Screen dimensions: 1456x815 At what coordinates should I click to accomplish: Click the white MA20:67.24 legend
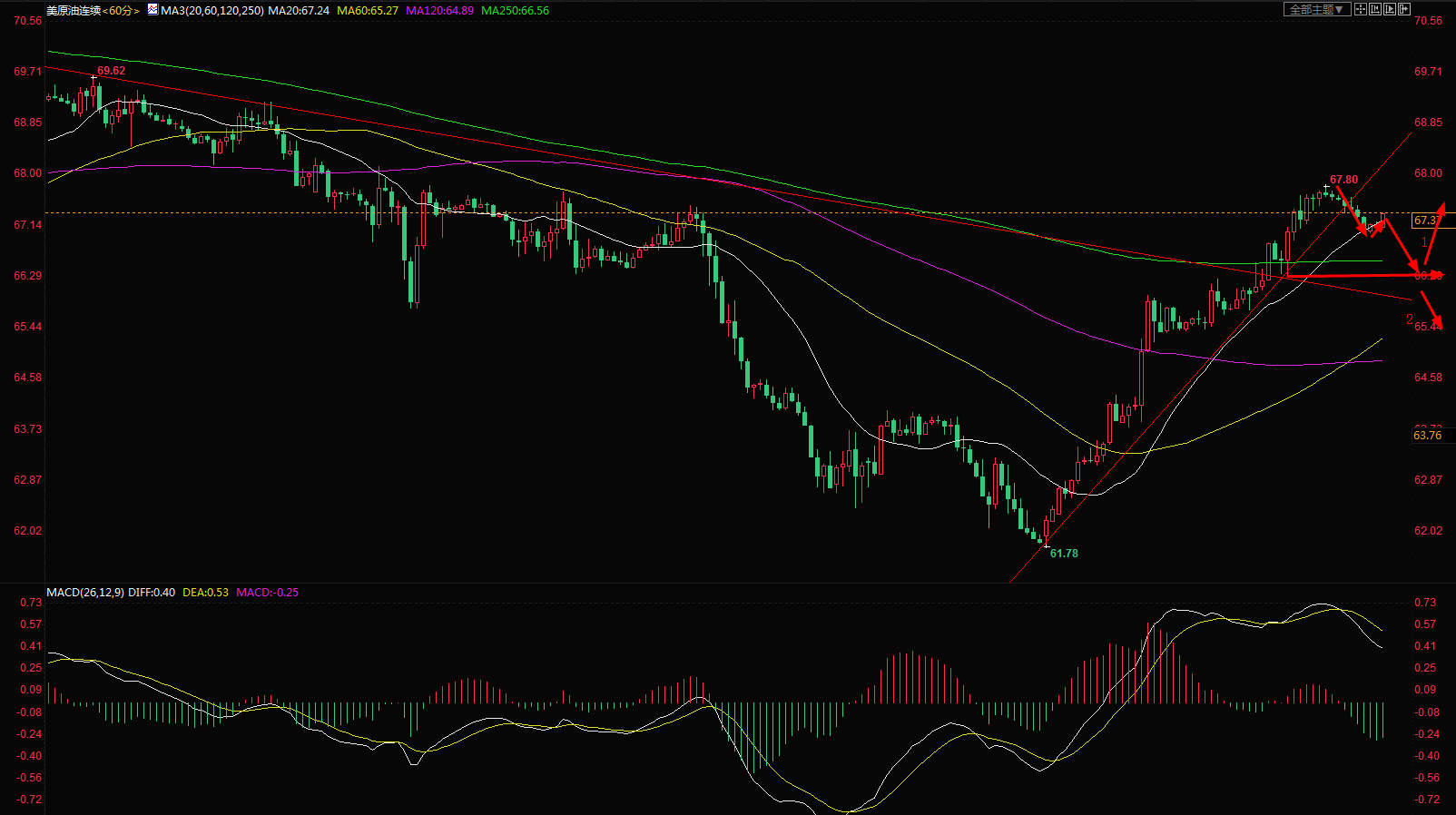click(299, 11)
